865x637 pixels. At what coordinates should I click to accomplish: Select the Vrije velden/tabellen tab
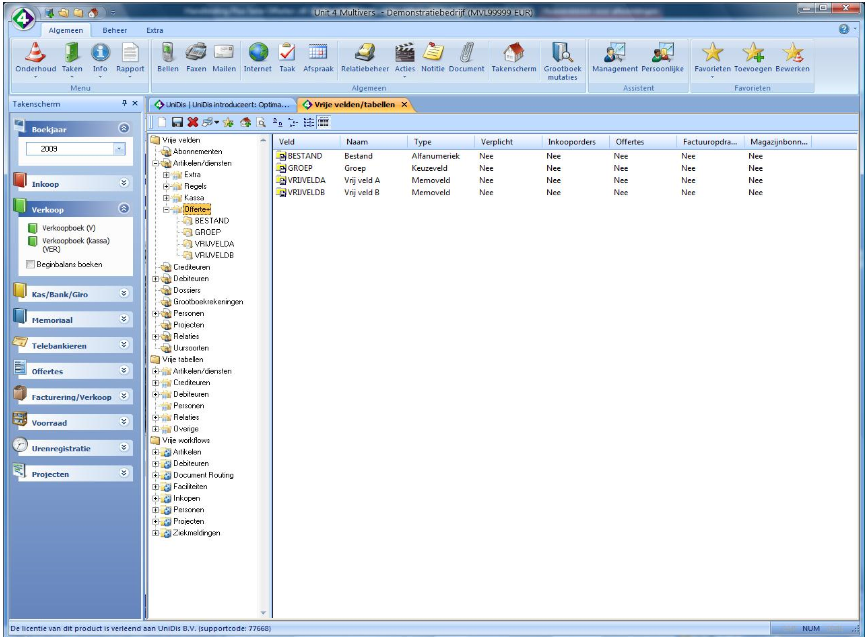coord(354,104)
